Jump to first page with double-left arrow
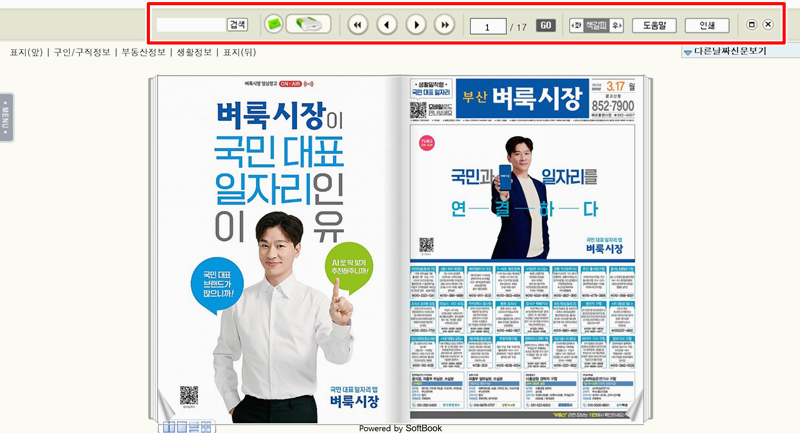The image size is (800, 433). point(358,24)
